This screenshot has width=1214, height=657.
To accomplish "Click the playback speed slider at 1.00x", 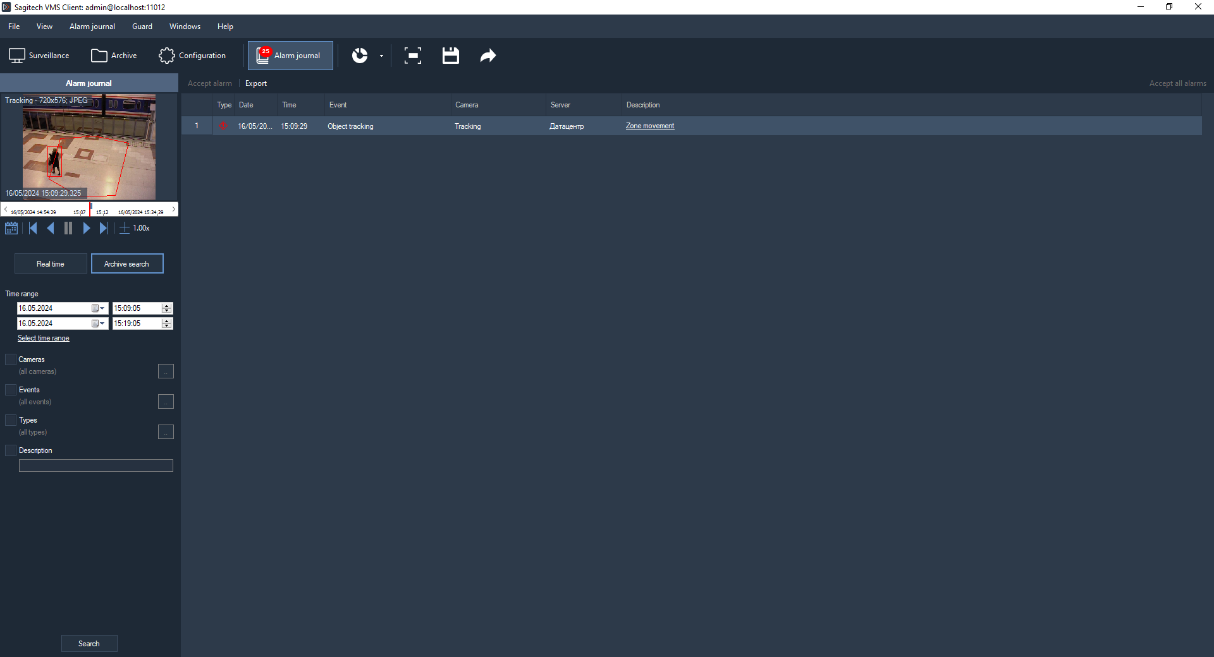I will (125, 228).
